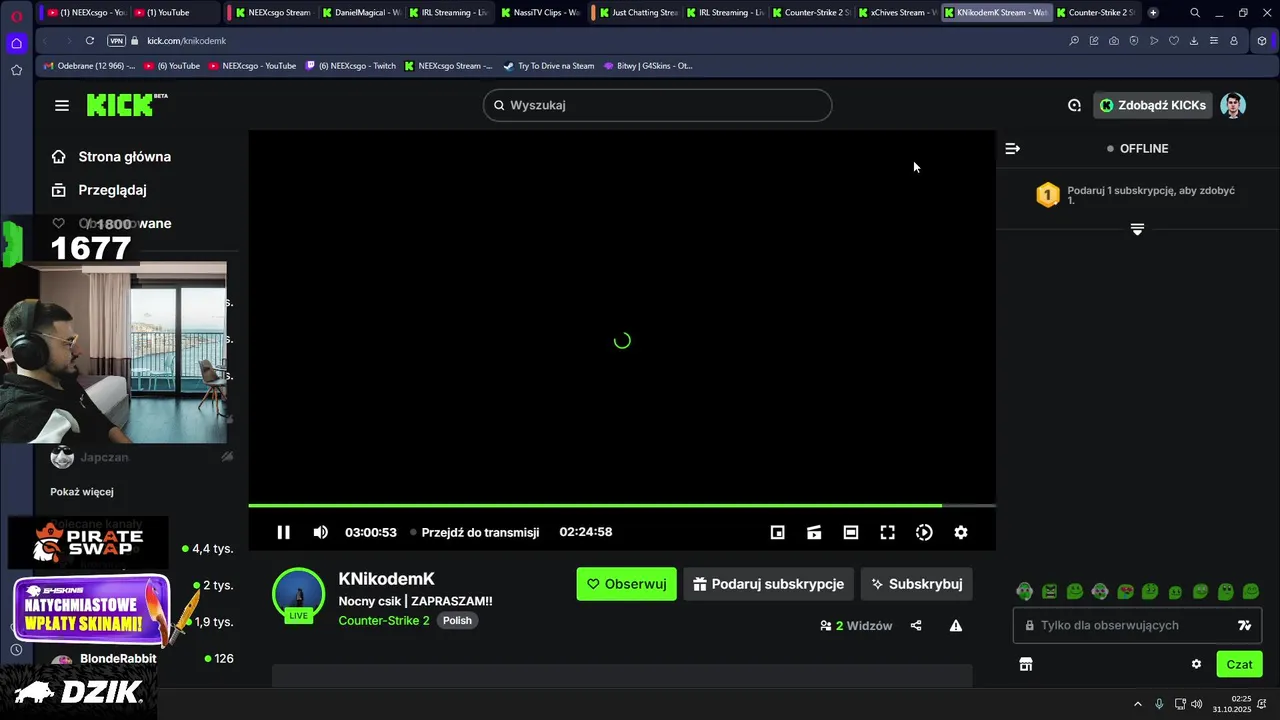Switch to the (1) YouTube tab
This screenshot has height=720, width=1280.
175,13
